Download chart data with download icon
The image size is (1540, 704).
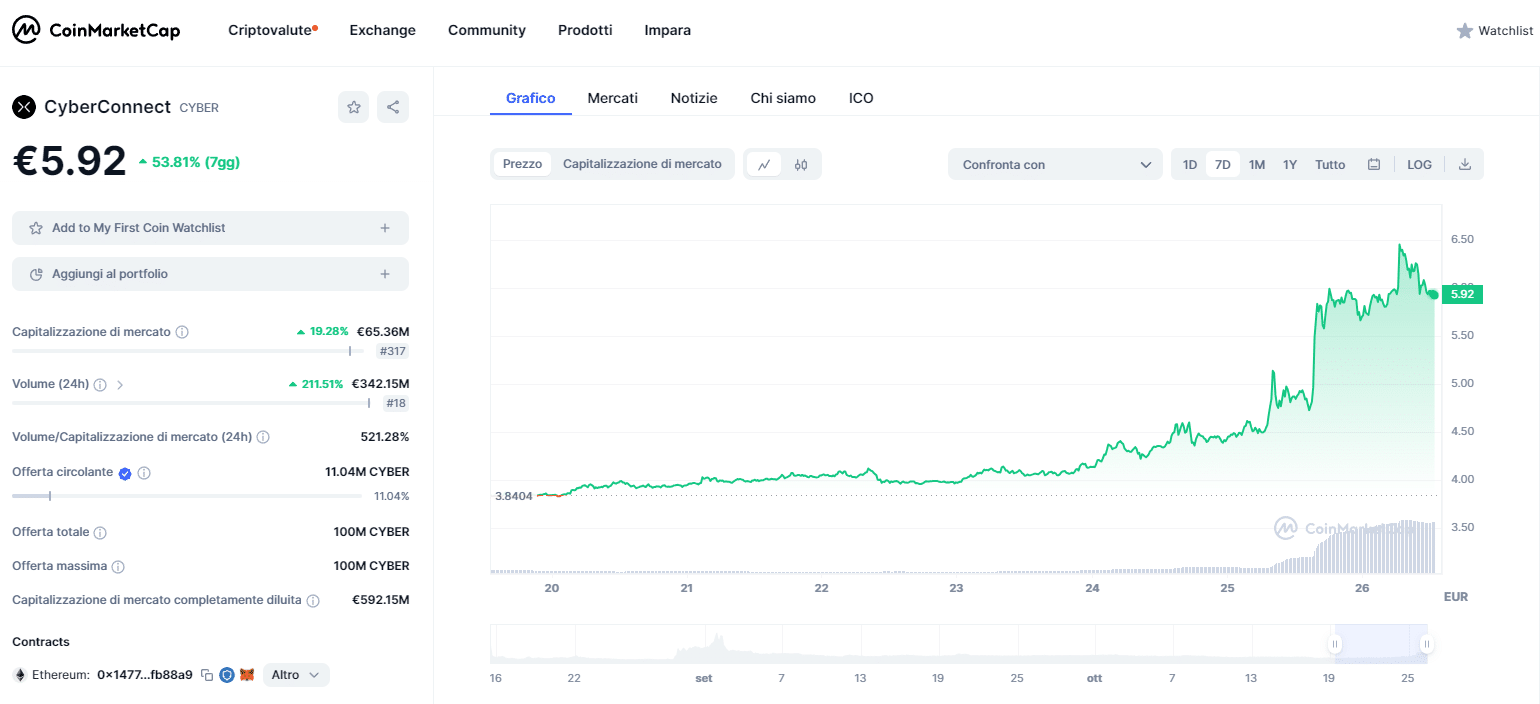(1465, 165)
